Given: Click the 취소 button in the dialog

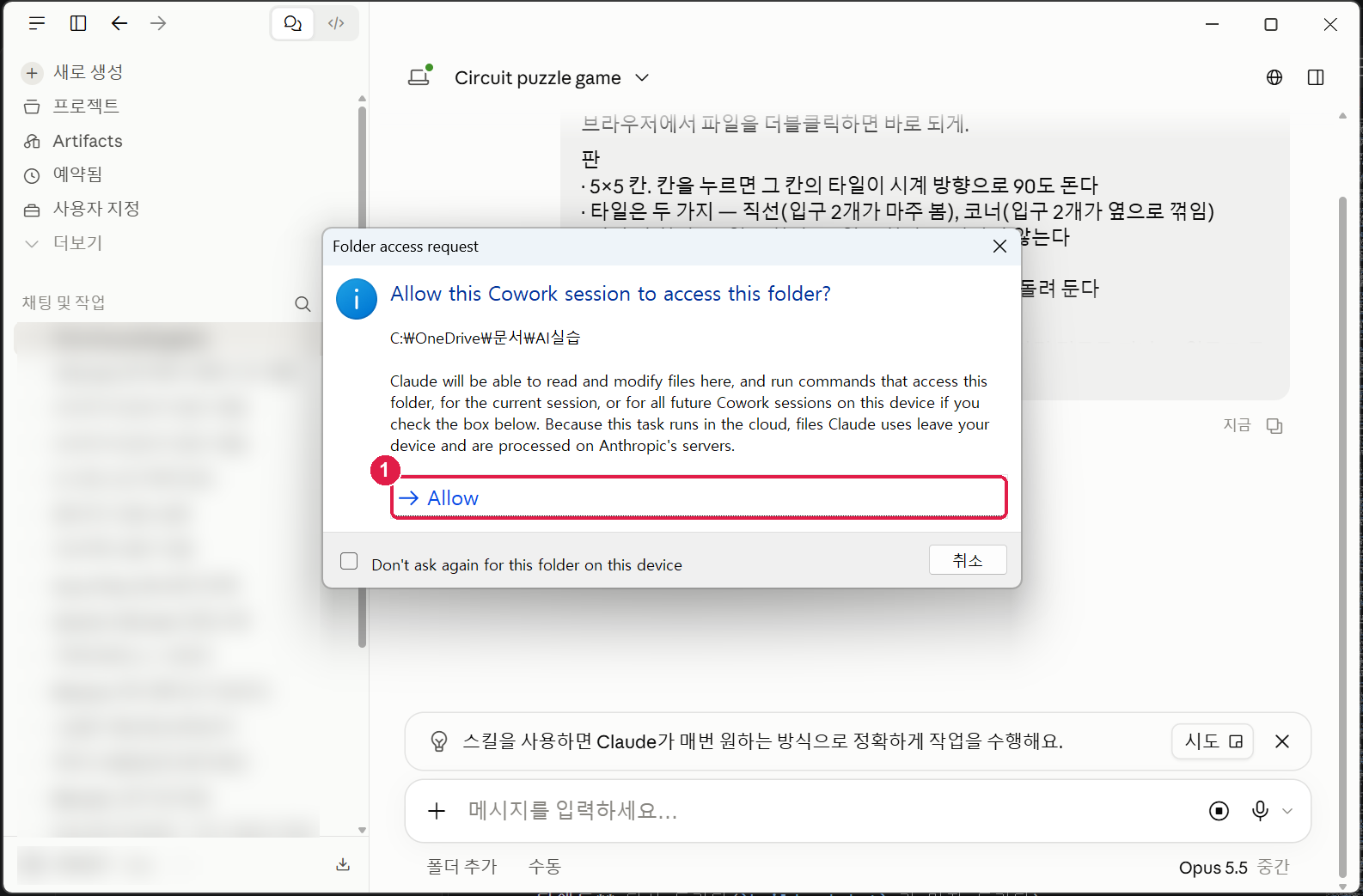Looking at the screenshot, I should [968, 560].
